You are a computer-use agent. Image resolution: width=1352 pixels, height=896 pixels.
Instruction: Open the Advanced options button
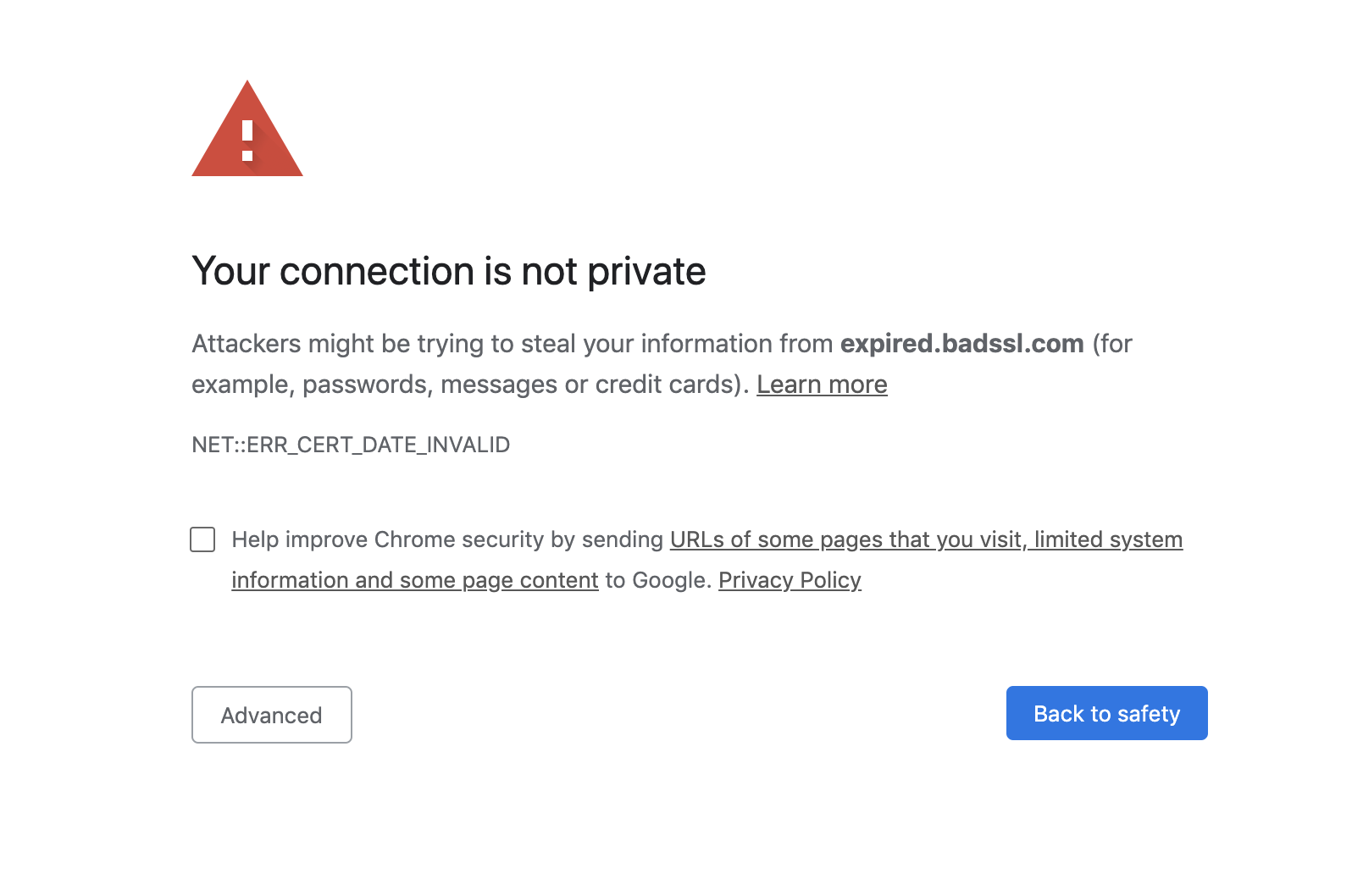[x=272, y=715]
